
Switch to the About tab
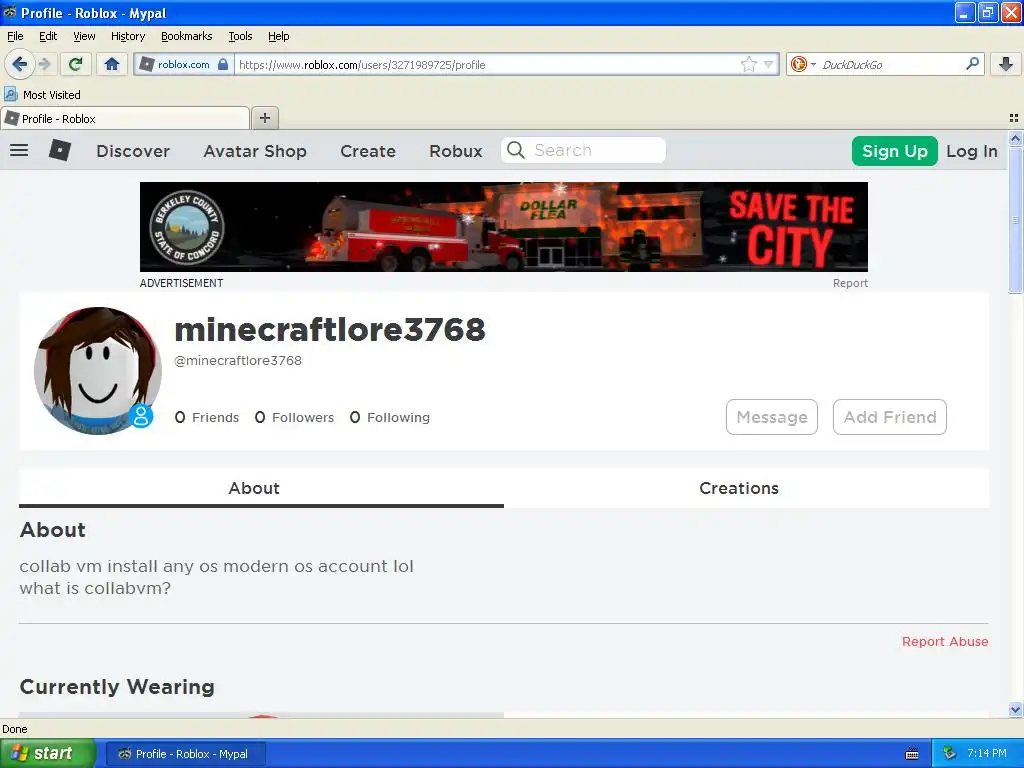pos(261,488)
